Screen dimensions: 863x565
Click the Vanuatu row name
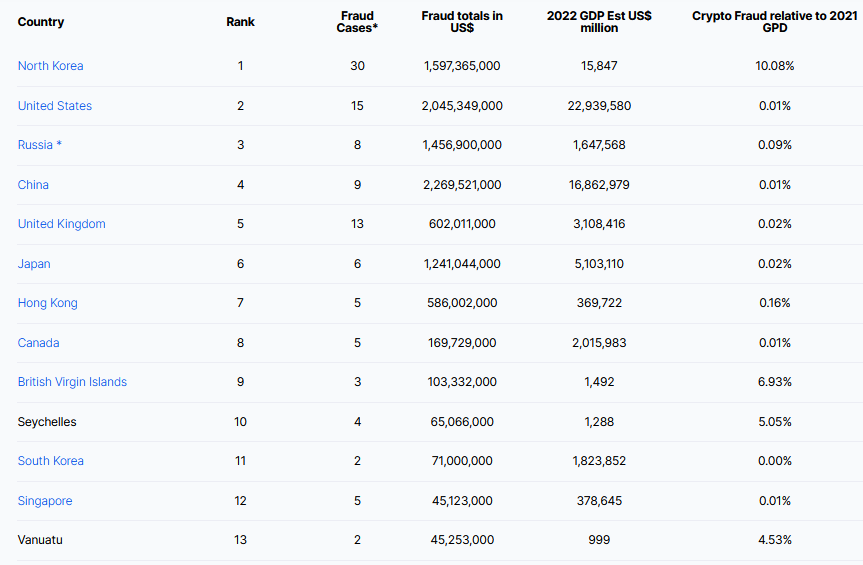[40, 540]
